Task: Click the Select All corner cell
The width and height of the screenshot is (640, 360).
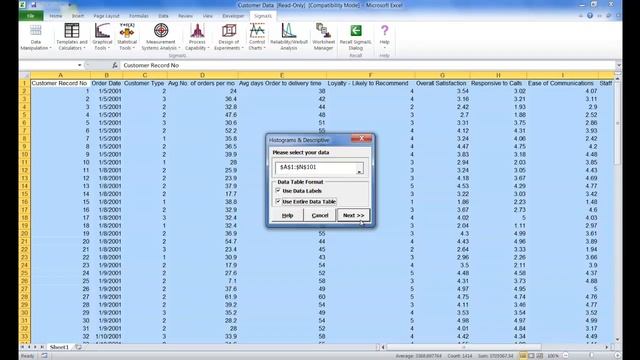Action: click(x=24, y=75)
